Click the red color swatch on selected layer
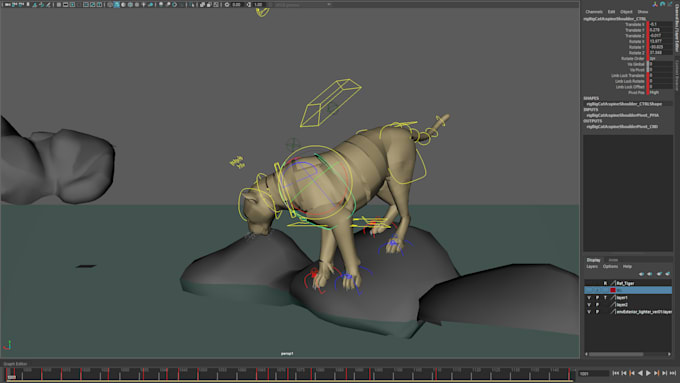Image resolution: width=680 pixels, height=383 pixels. pyautogui.click(x=613, y=290)
